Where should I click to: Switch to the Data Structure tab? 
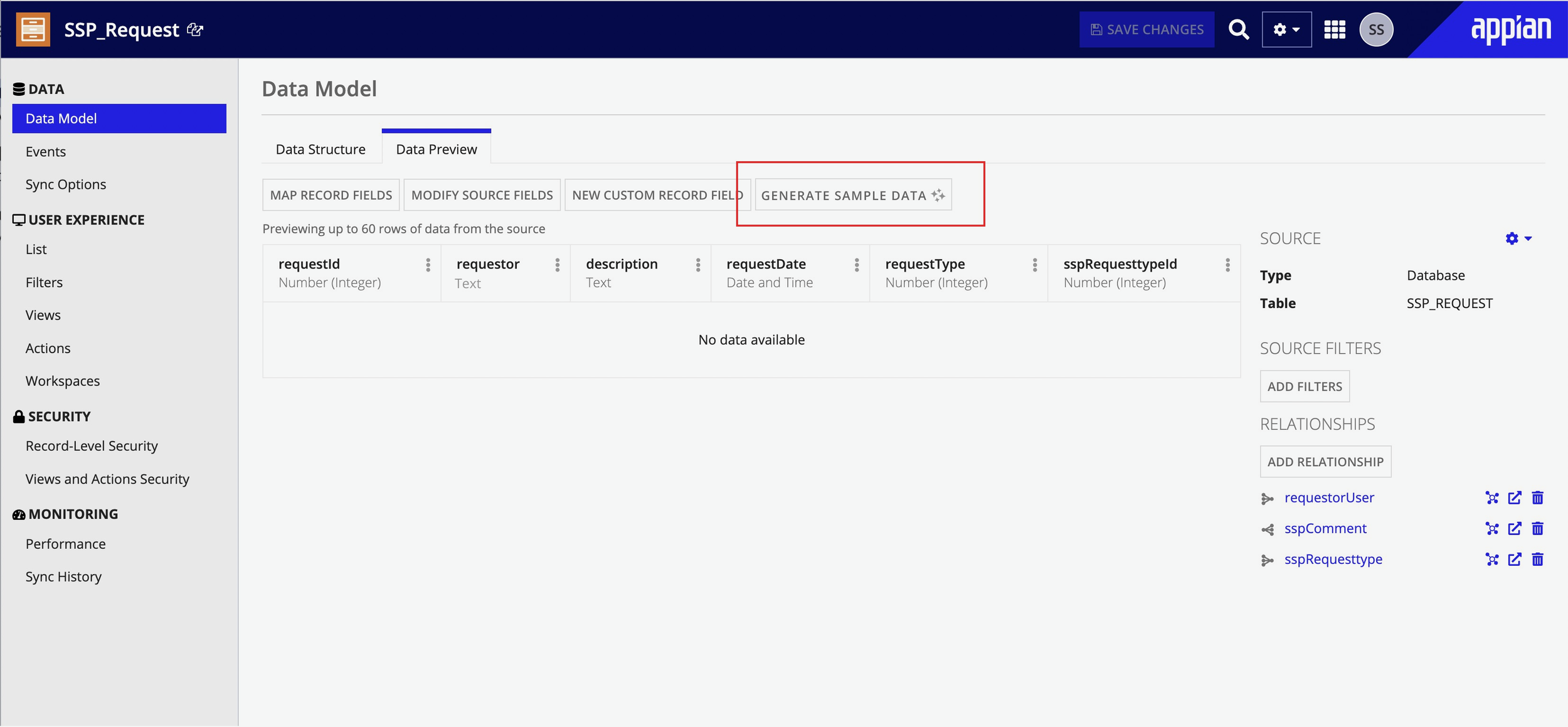pos(320,149)
